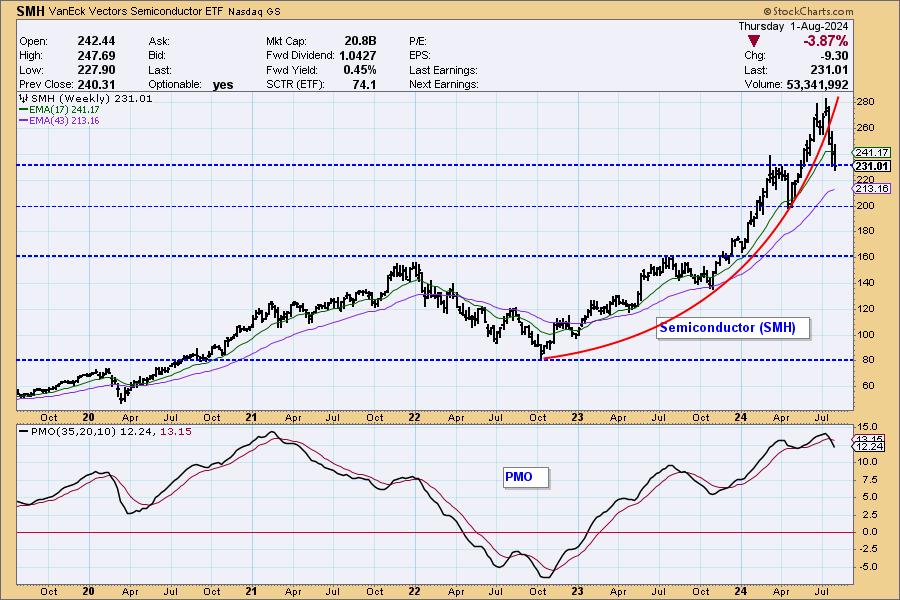Image resolution: width=900 pixels, height=600 pixels.
Task: Click the 241.17 EMA axis price tag
Action: [x=871, y=153]
